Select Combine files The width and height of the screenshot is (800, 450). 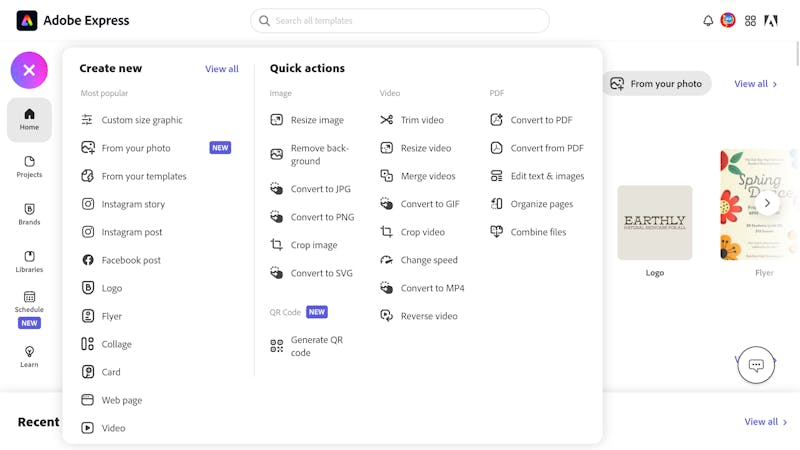pos(528,232)
